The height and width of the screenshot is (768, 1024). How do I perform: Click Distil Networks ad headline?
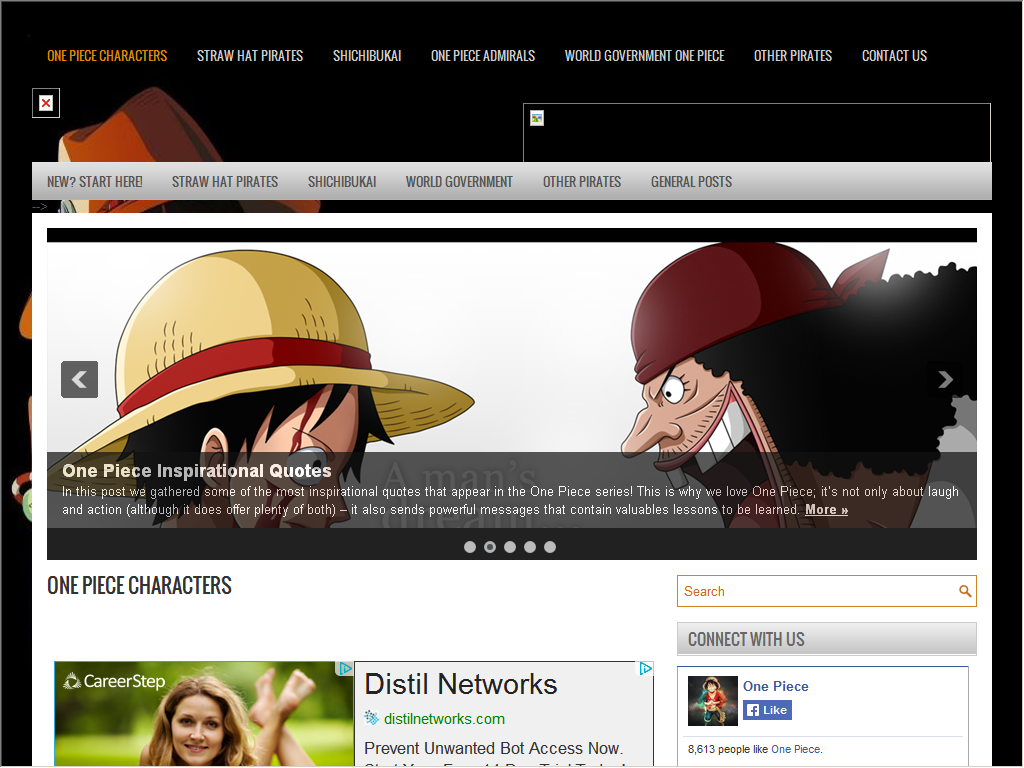coord(460,684)
